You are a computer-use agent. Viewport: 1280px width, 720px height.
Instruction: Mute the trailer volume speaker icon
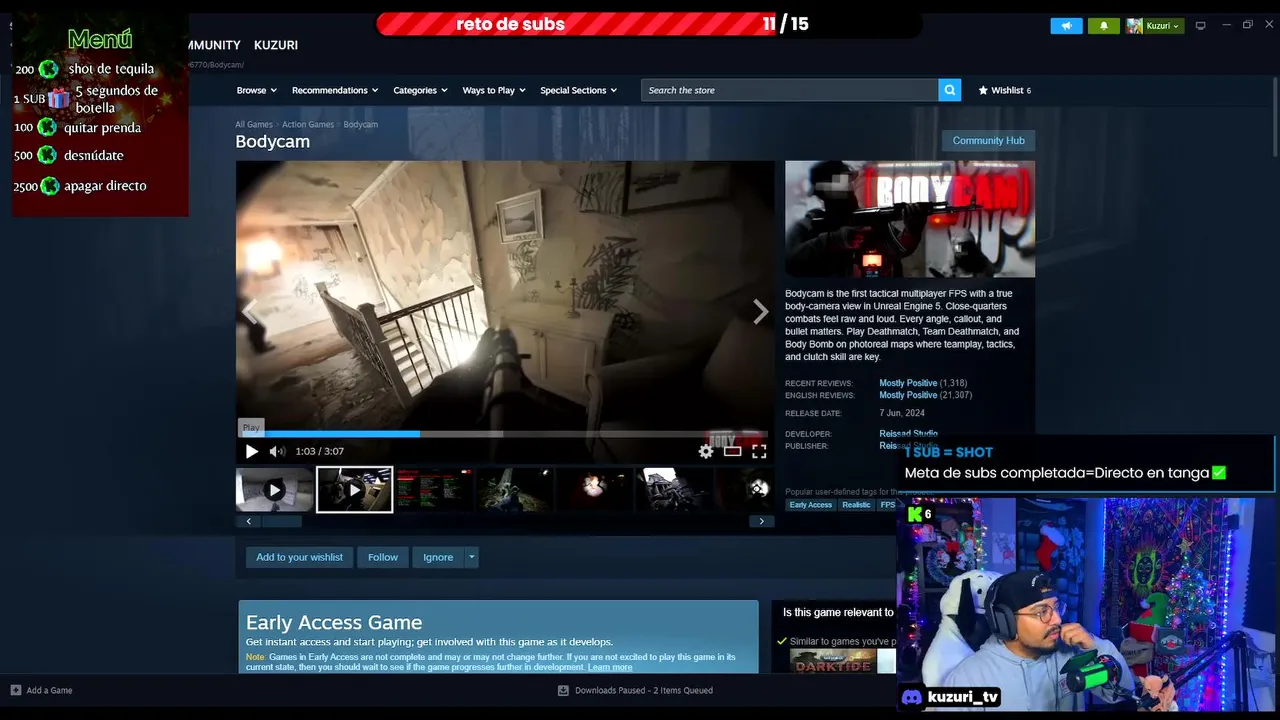tap(277, 451)
